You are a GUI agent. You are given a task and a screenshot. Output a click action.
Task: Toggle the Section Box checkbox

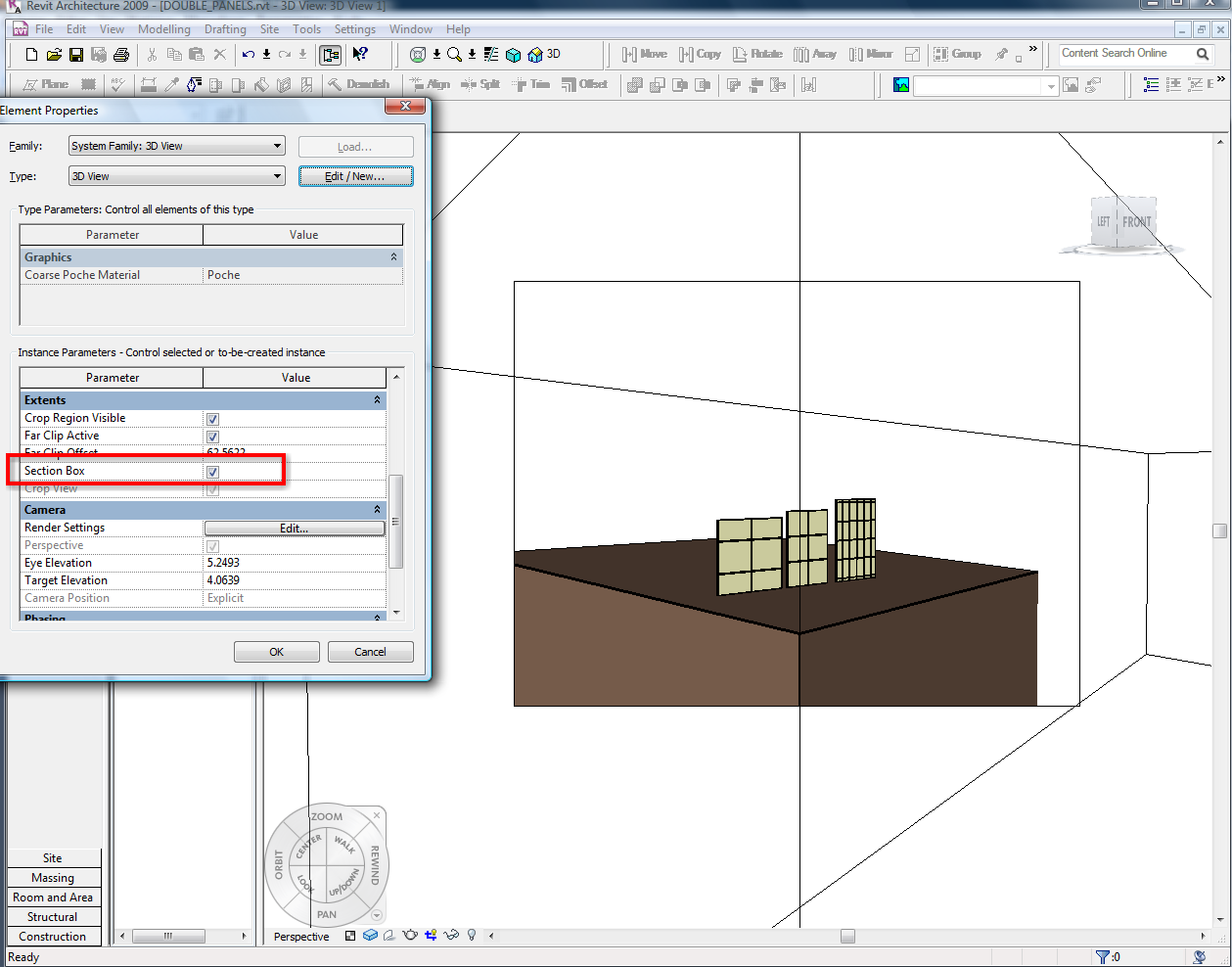[212, 472]
